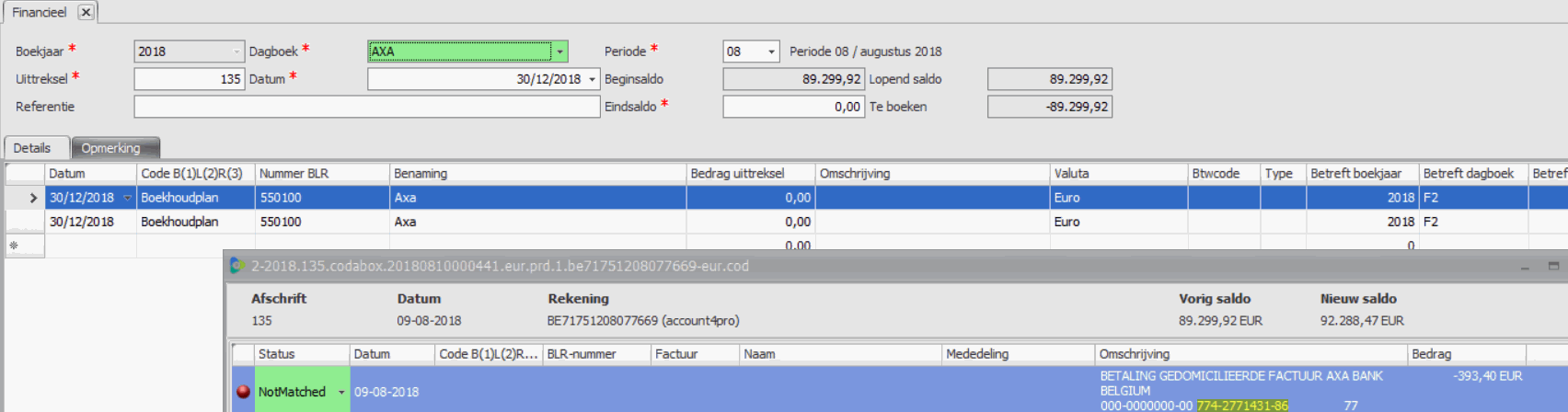Select the second Boekhoudplan row in grid

[179, 222]
